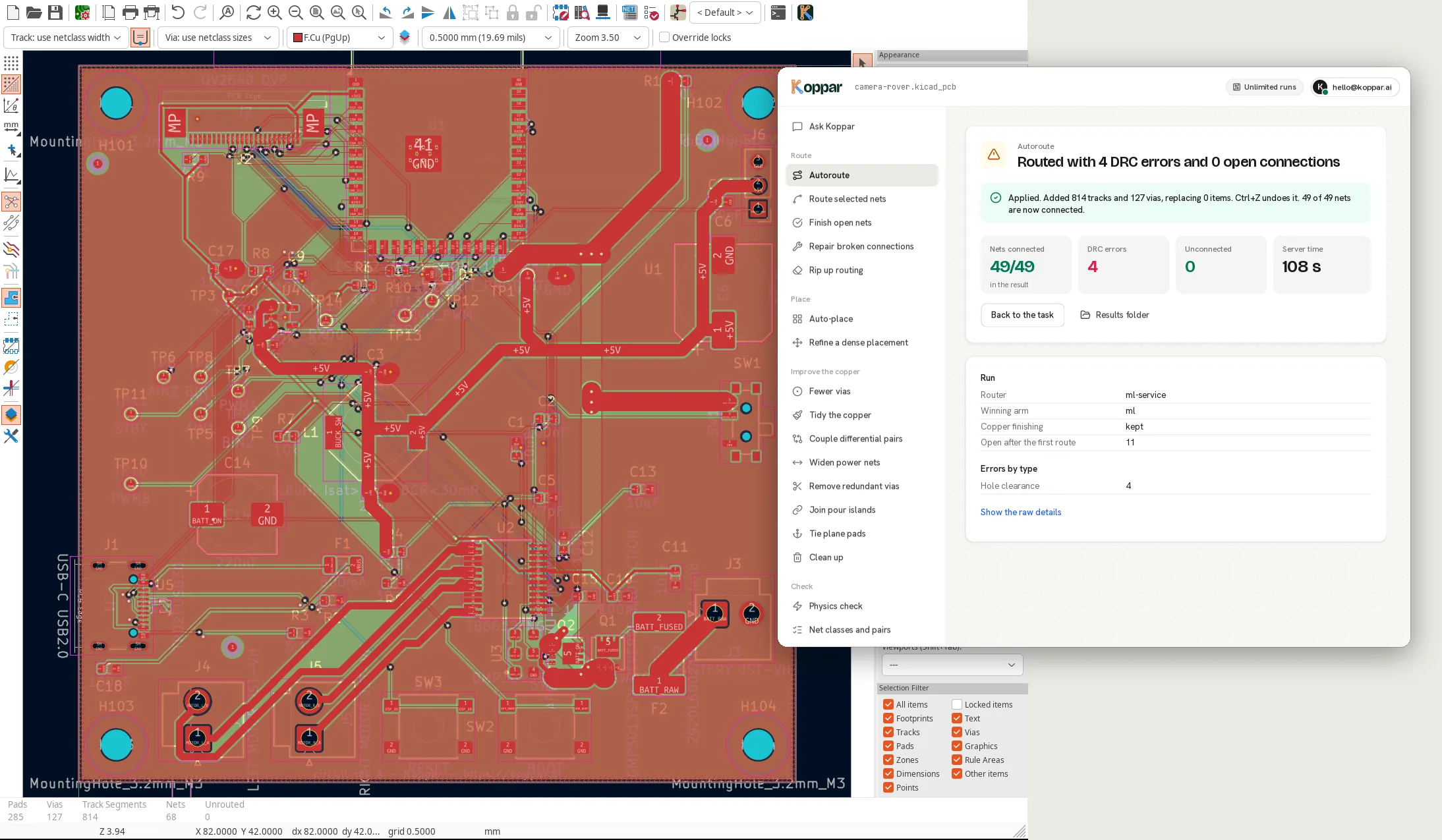This screenshot has height=840, width=1442.
Task: Run the Design Rules Checker icon
Action: (651, 13)
